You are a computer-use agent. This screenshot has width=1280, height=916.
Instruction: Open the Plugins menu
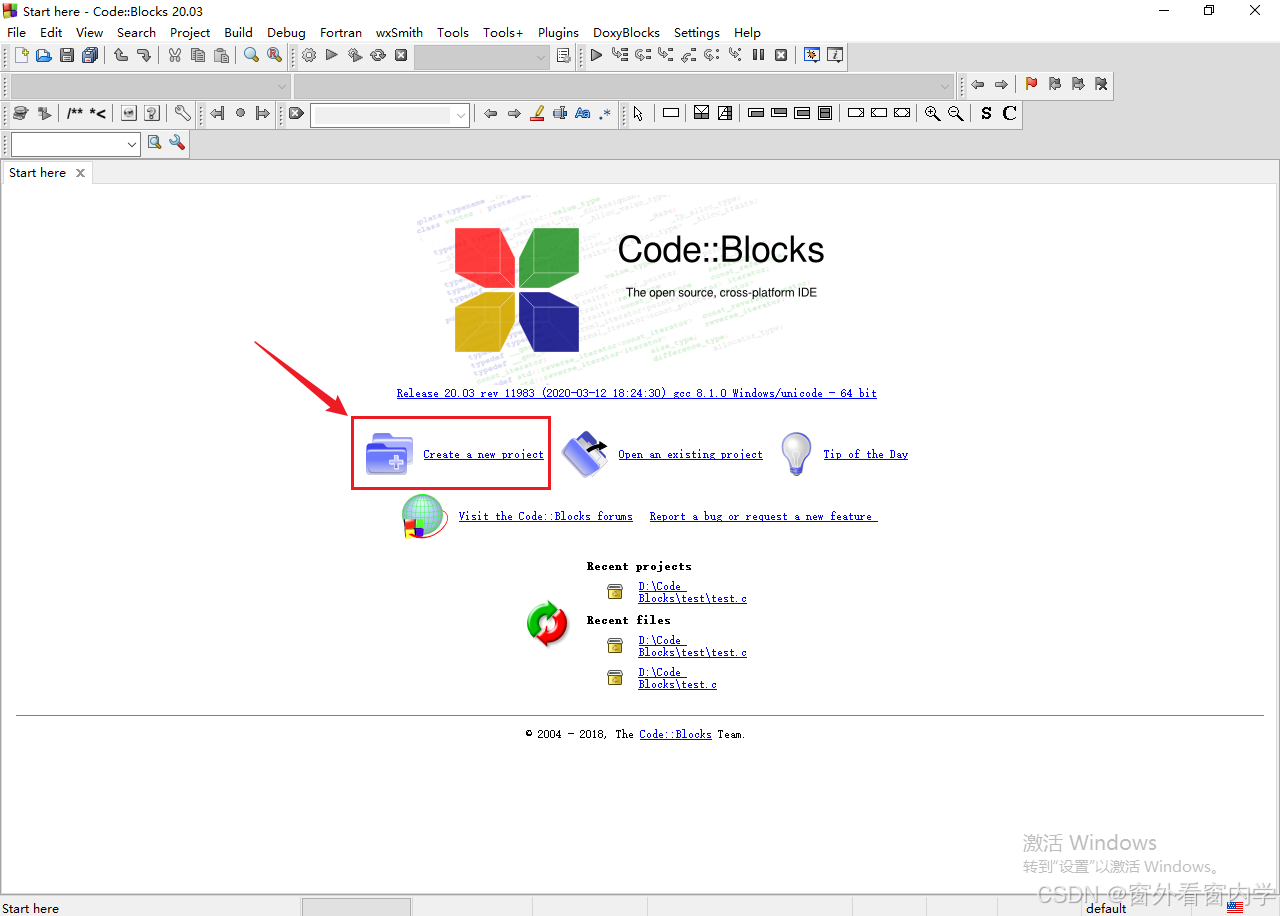coord(558,32)
